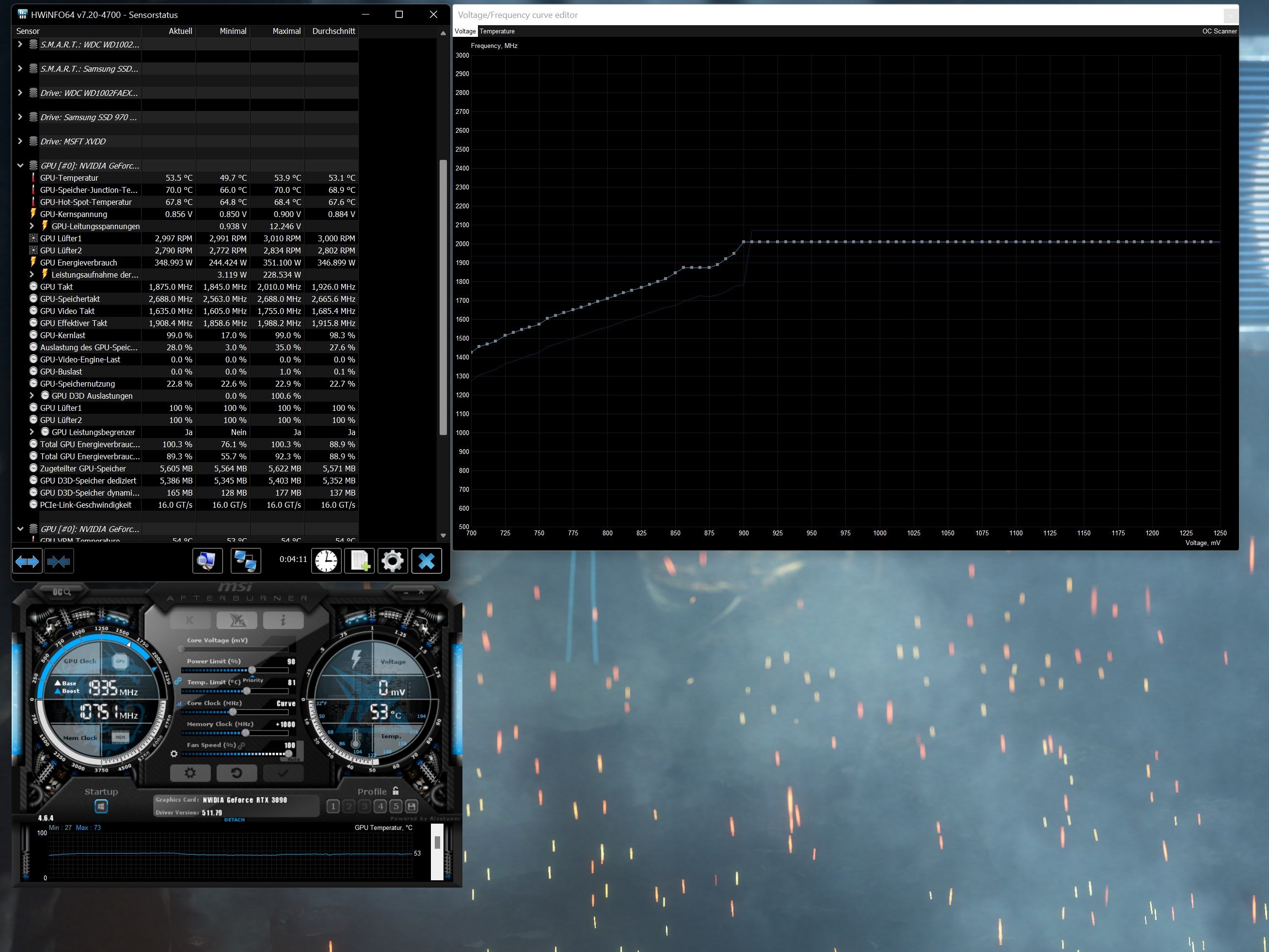Click Afterburner Kombustor K button
Screen dimensions: 1269x952
[190, 620]
